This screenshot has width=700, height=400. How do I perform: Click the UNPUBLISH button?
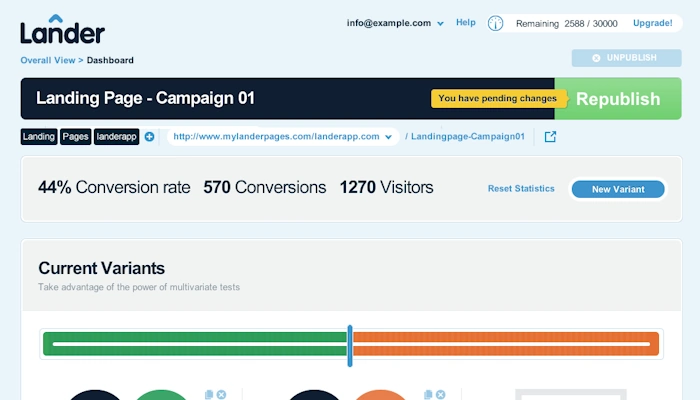tap(626, 58)
